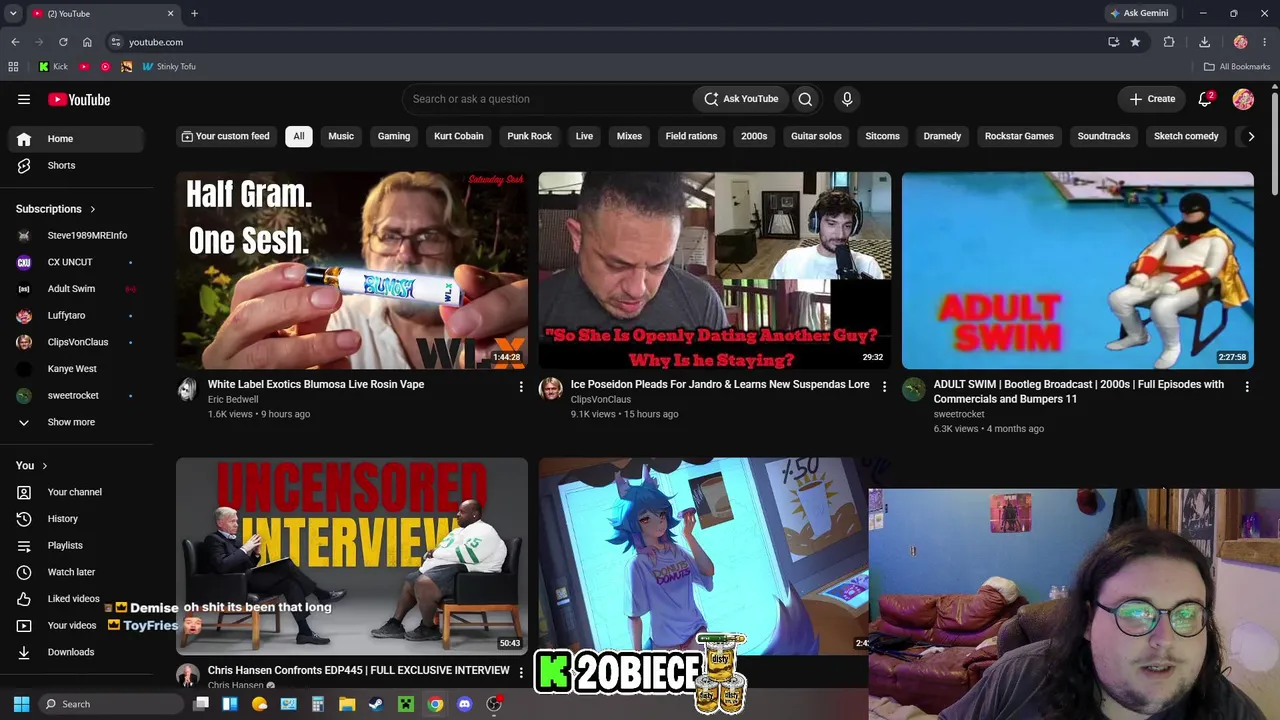Image resolution: width=1280 pixels, height=720 pixels.
Task: Click the magnifier search button
Action: point(805,99)
